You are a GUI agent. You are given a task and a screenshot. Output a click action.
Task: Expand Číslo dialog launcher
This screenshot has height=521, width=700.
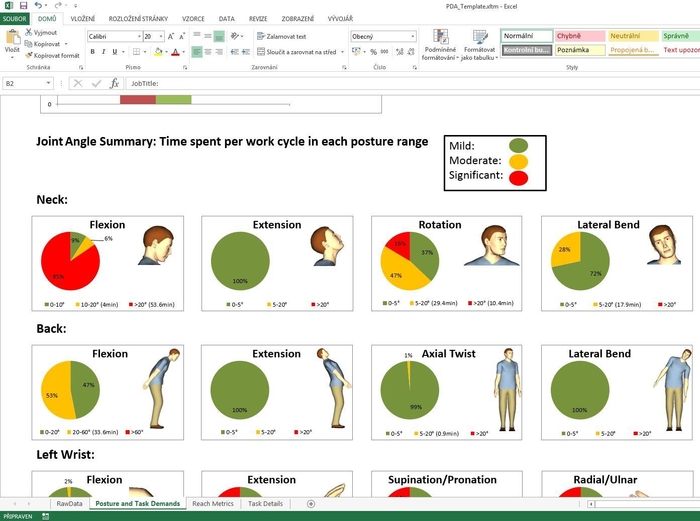[x=415, y=67]
